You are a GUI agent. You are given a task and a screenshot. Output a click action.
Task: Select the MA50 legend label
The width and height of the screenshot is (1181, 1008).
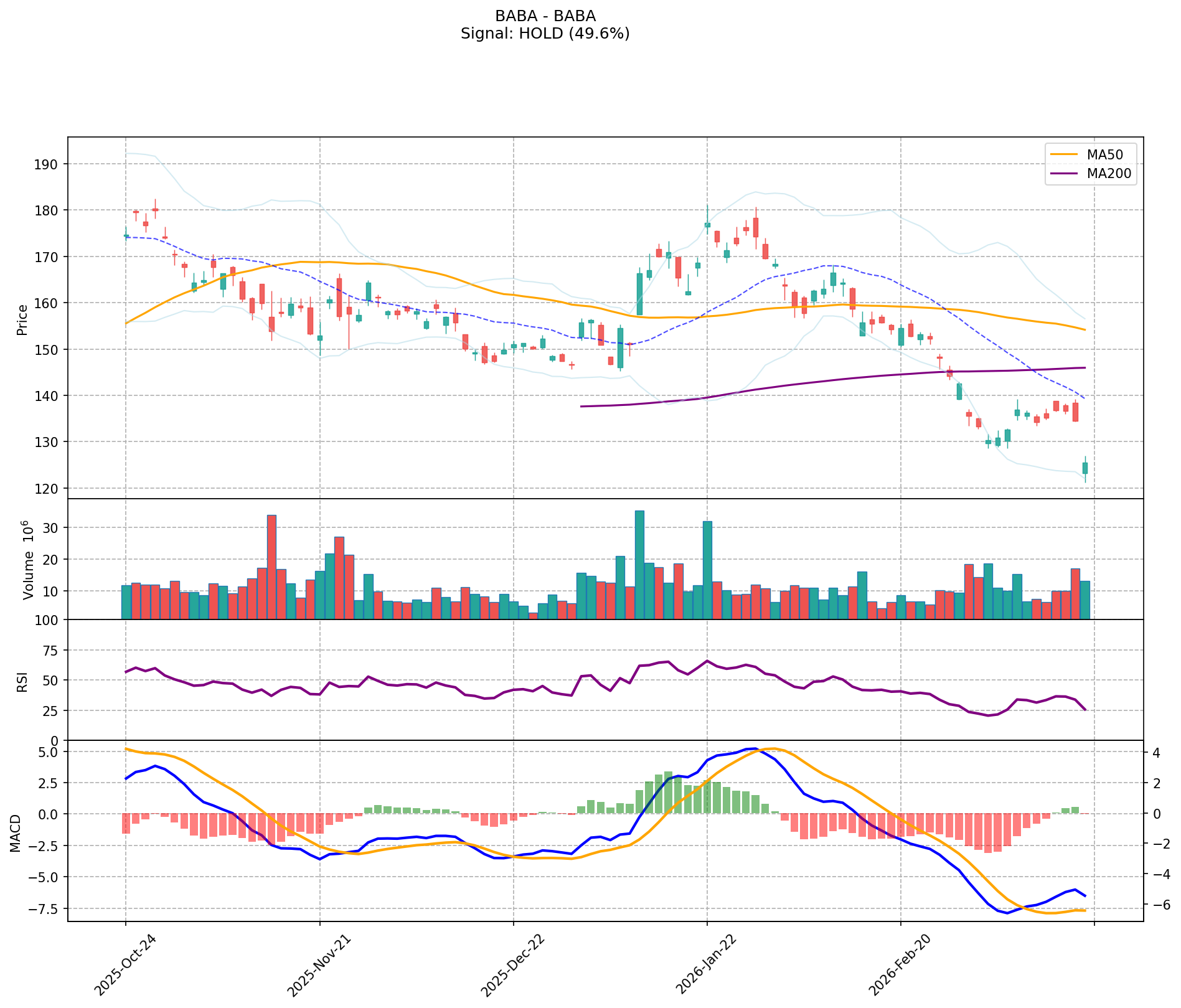point(1104,154)
